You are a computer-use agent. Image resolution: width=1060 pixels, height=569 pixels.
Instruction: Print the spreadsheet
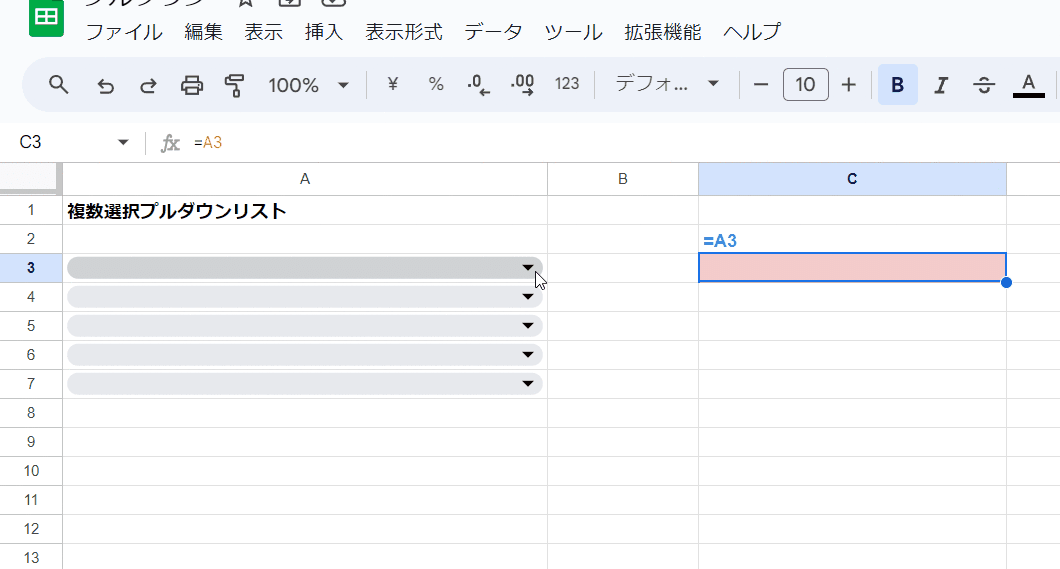[x=192, y=85]
